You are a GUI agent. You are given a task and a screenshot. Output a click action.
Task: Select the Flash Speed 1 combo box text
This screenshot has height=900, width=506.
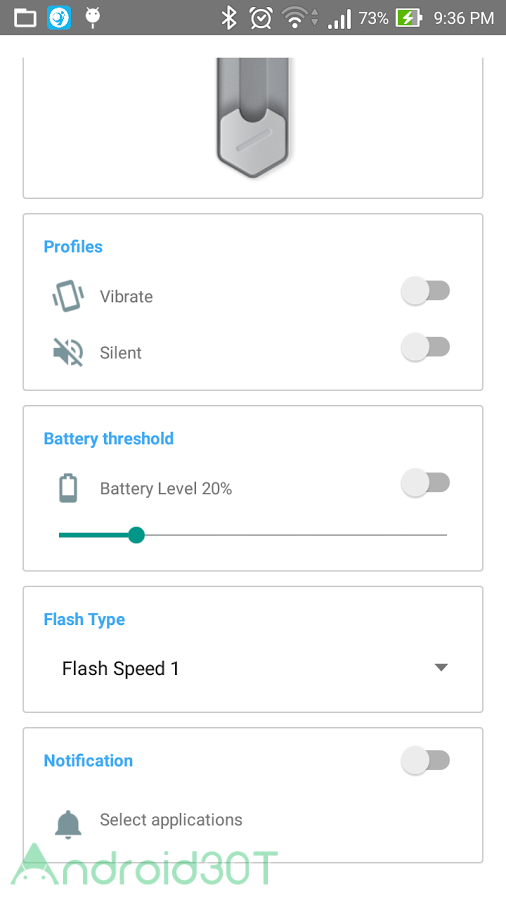120,668
